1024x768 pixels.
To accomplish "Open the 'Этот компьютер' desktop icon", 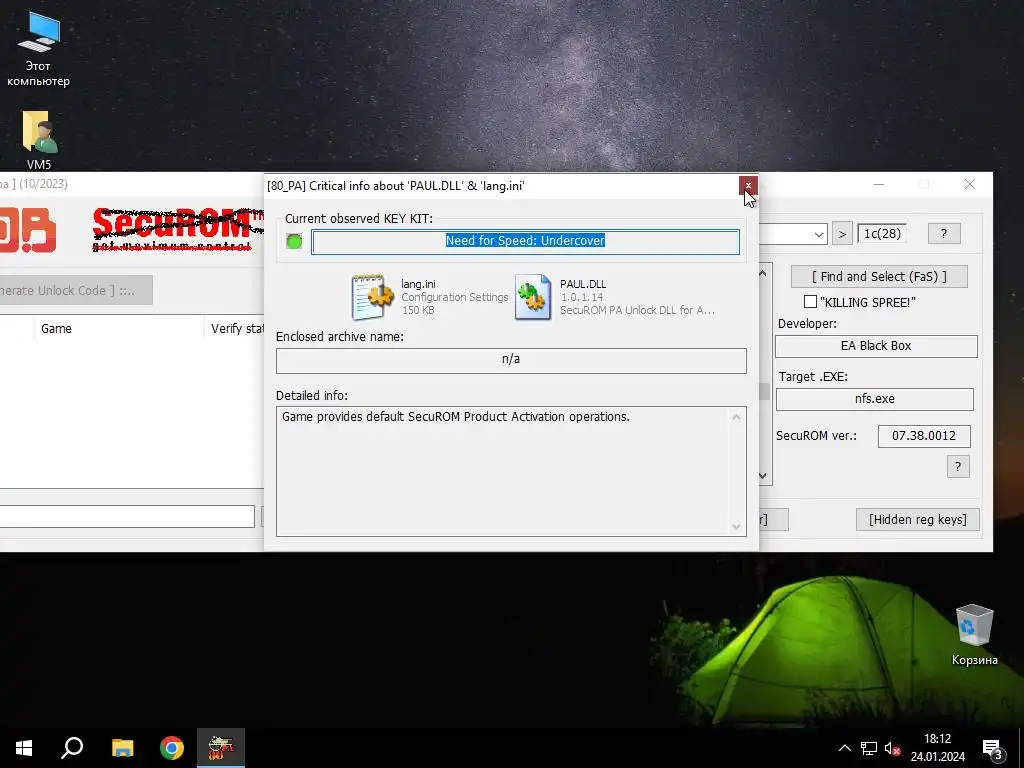I will click(39, 49).
